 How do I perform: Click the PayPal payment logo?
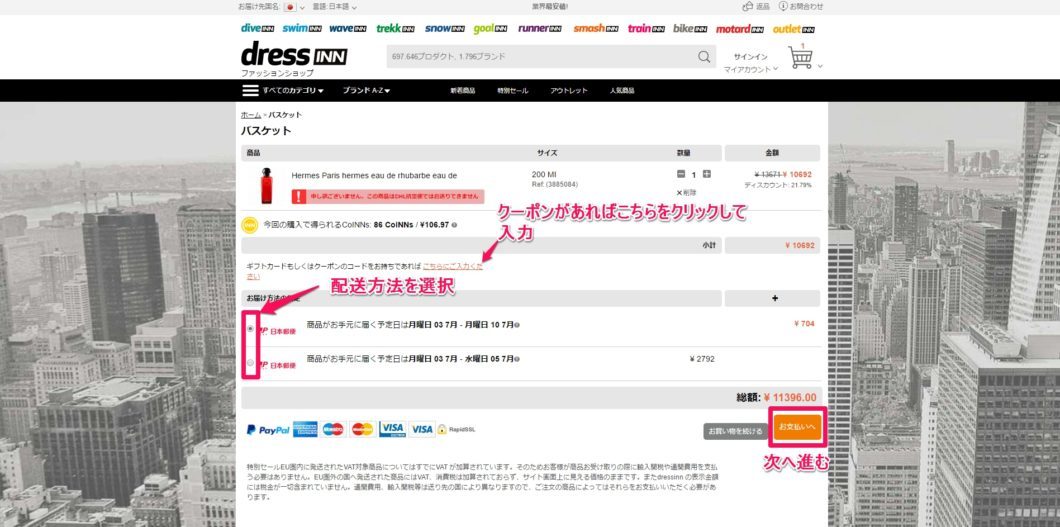268,429
